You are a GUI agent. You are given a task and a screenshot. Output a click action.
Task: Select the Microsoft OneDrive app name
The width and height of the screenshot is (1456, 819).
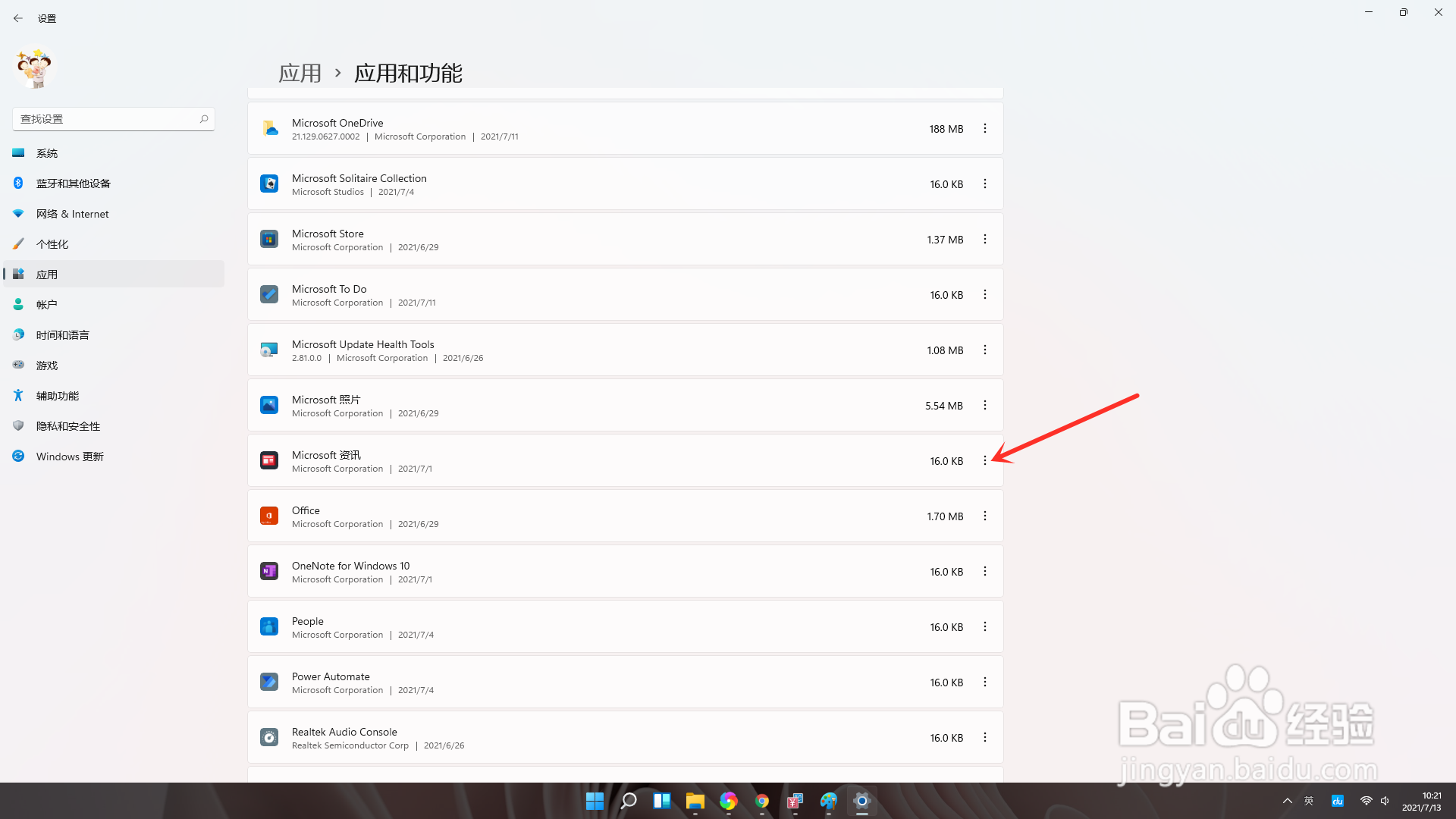pos(337,123)
